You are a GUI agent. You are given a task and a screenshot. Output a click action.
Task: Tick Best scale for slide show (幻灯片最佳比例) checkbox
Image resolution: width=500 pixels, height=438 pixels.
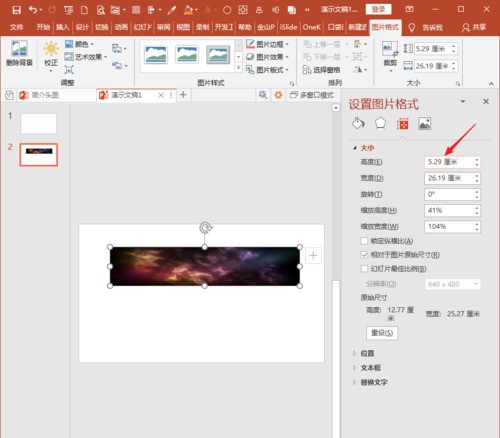pyautogui.click(x=364, y=269)
